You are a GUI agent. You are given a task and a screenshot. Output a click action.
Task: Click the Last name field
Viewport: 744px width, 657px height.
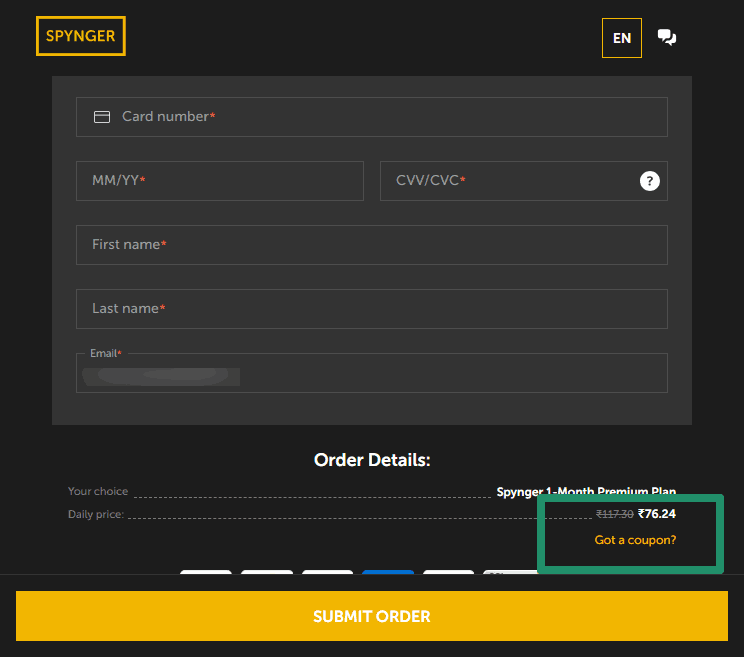click(x=372, y=309)
